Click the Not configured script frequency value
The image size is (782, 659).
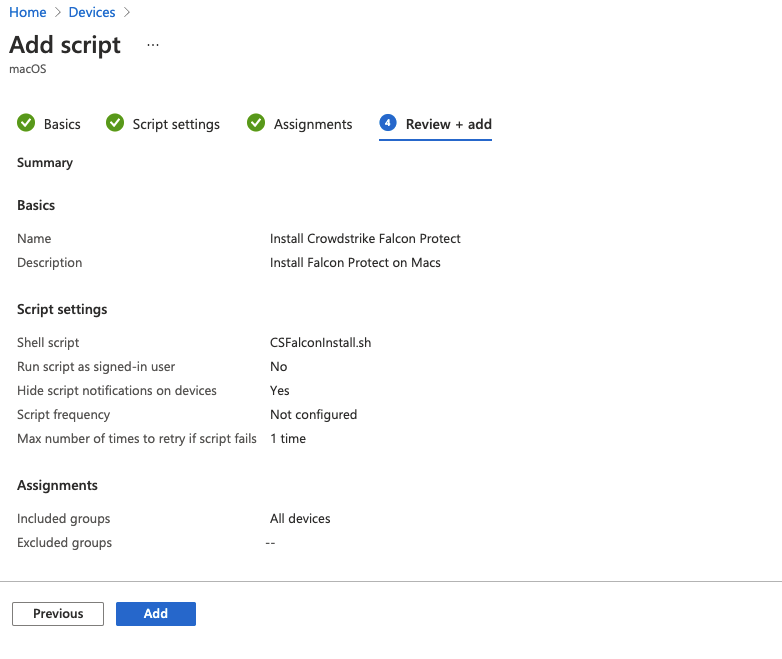point(313,415)
